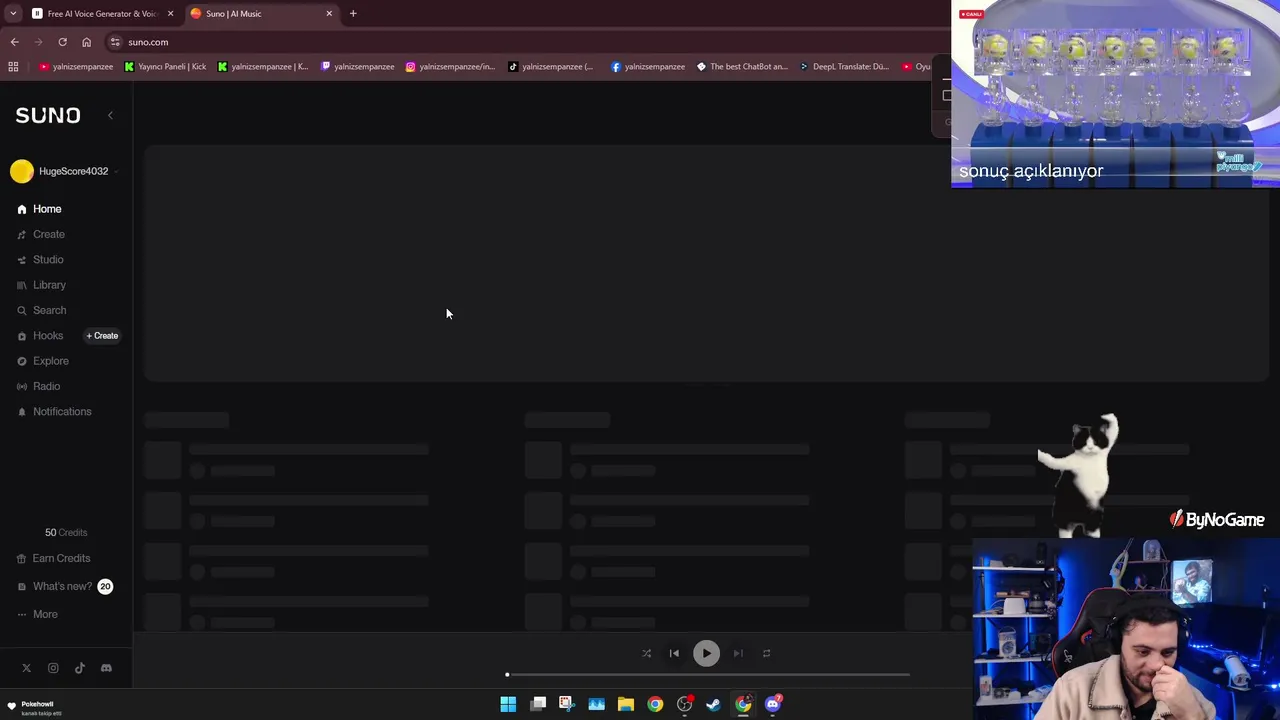Expand the More menu in sidebar

(38, 614)
